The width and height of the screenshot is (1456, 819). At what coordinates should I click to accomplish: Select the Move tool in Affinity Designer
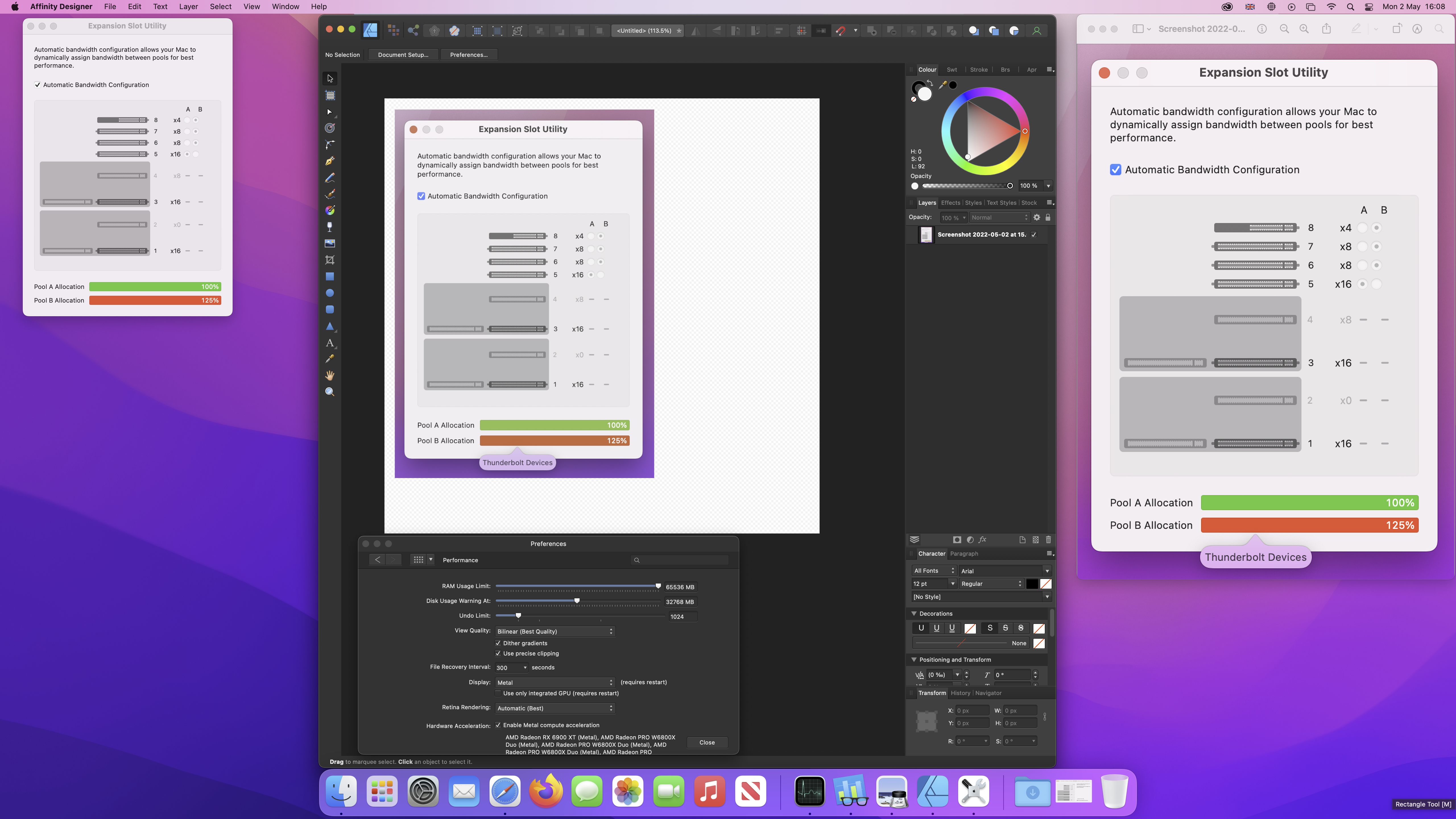coord(330,78)
